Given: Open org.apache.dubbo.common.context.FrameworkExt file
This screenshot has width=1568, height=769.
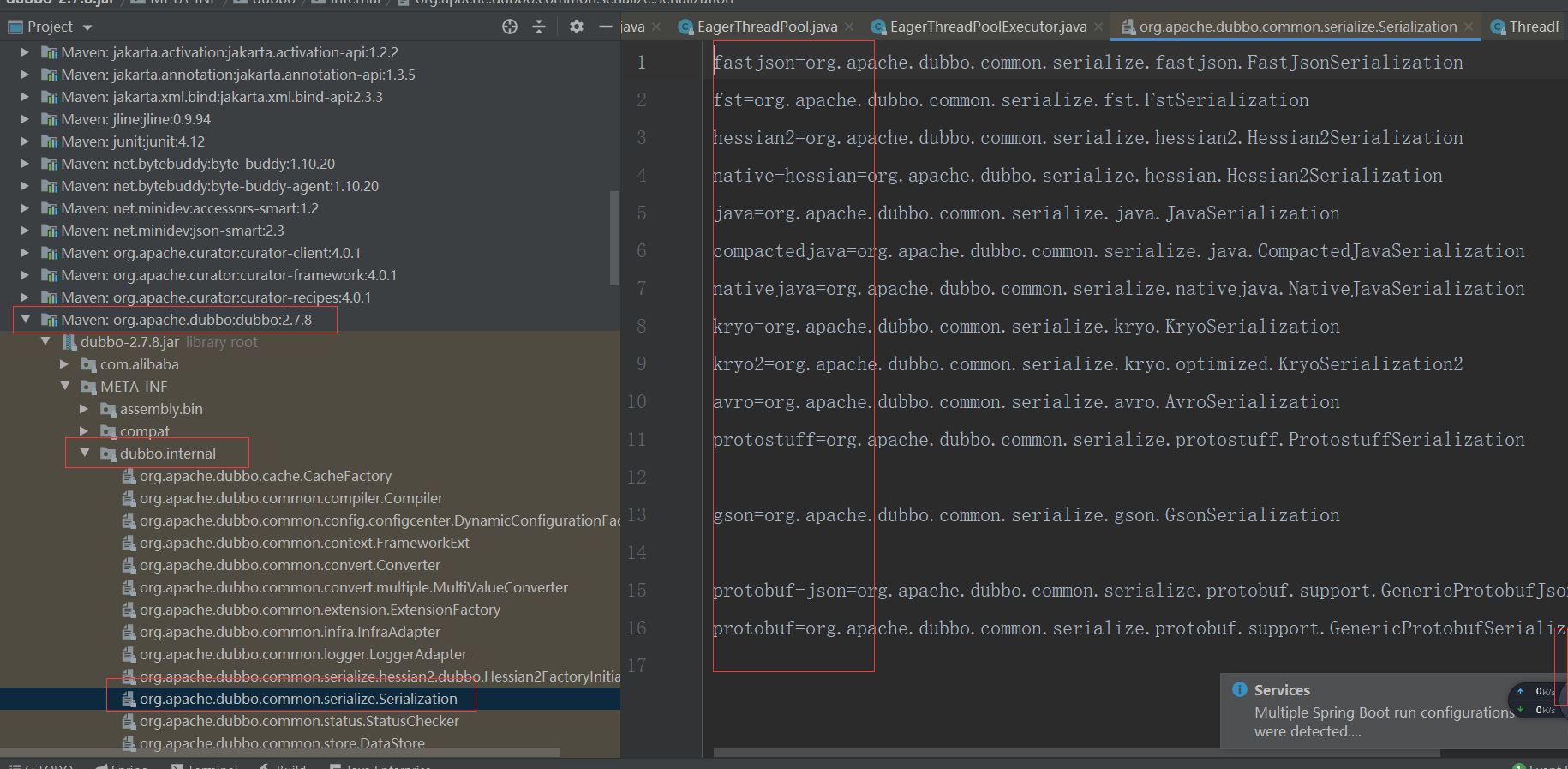Looking at the screenshot, I should click(x=304, y=543).
